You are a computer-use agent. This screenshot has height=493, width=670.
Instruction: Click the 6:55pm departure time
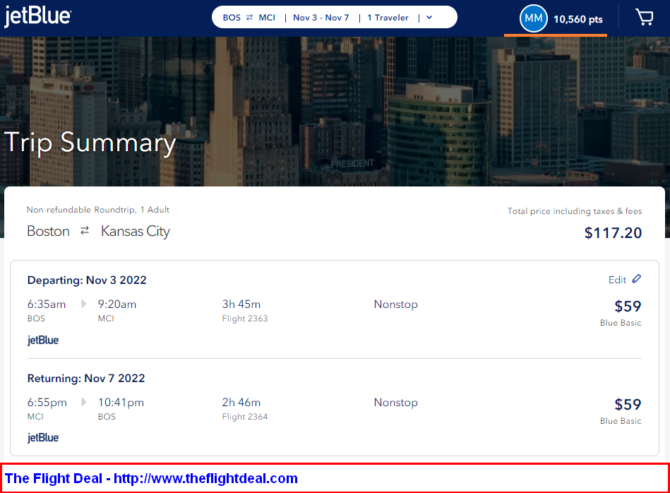click(x=47, y=402)
